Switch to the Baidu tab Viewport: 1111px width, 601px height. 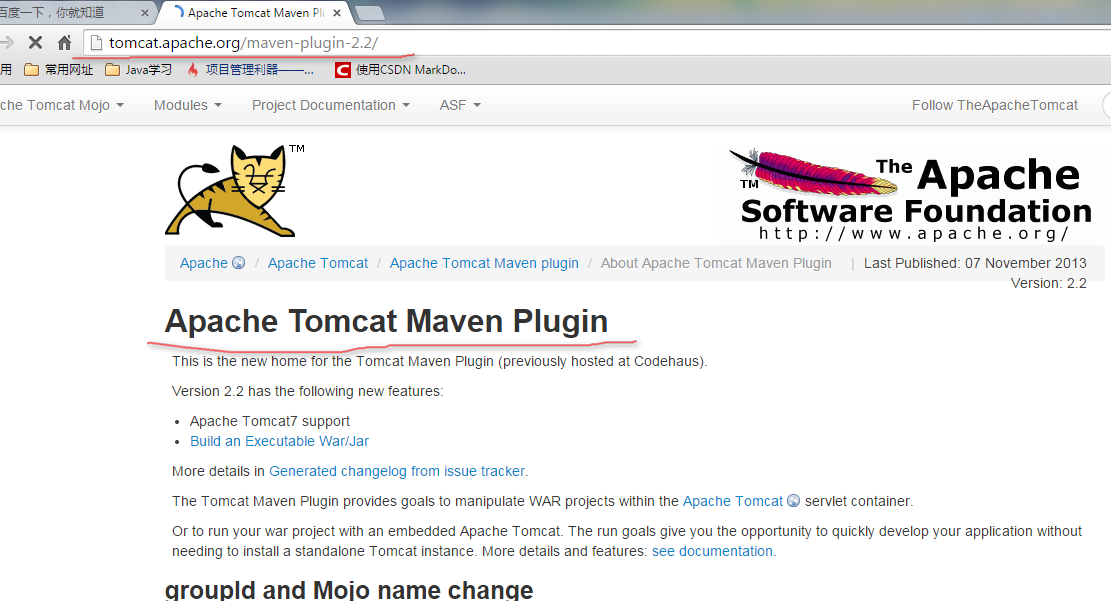[71, 13]
